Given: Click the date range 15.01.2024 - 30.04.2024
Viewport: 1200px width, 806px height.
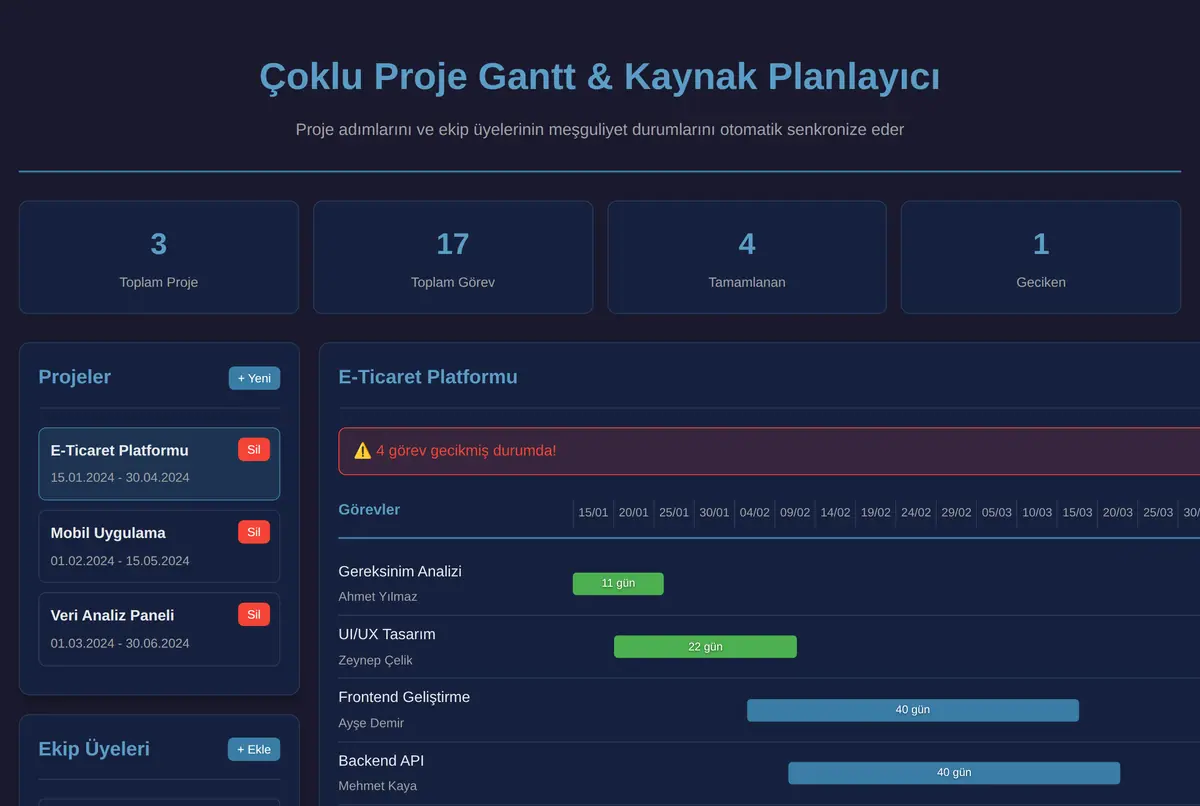Looking at the screenshot, I should tap(120, 478).
